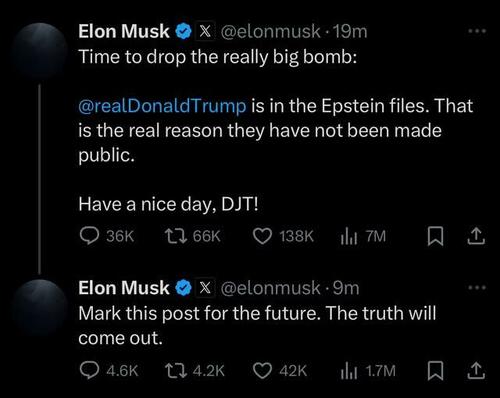This screenshot has height=398, width=500.
Task: Open the second post's three-dot menu
Action: pyautogui.click(x=477, y=287)
